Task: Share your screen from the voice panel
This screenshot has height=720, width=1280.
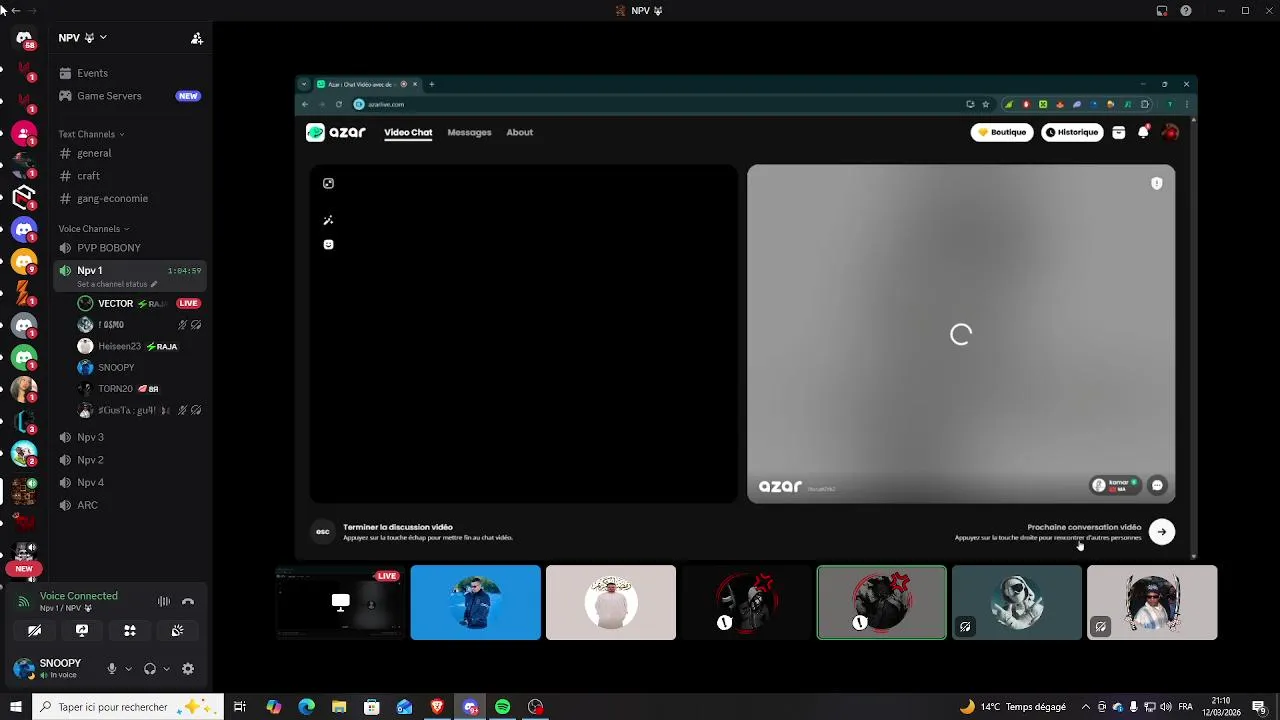Action: click(x=82, y=631)
